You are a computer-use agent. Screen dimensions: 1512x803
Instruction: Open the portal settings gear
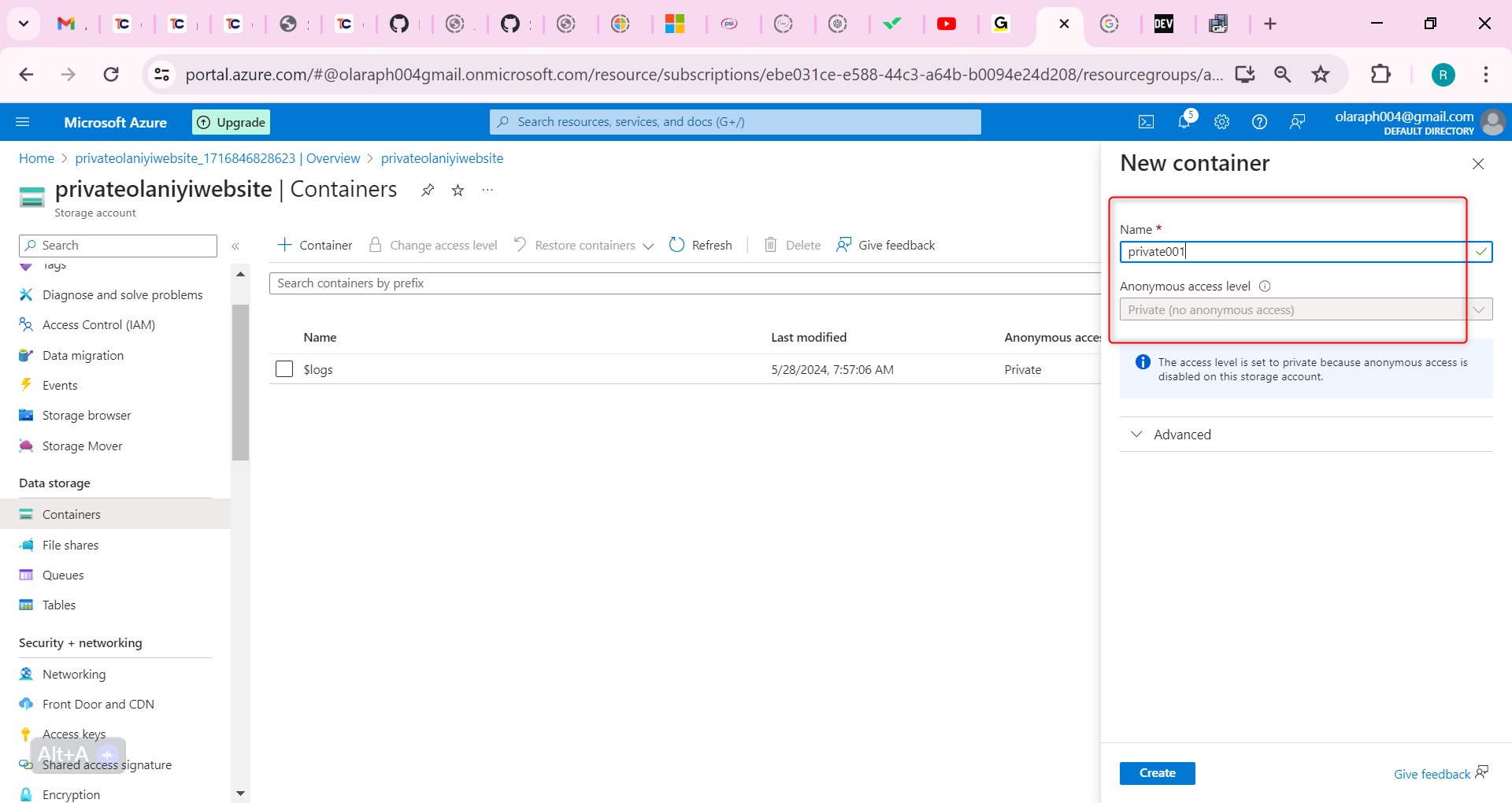[x=1222, y=122]
